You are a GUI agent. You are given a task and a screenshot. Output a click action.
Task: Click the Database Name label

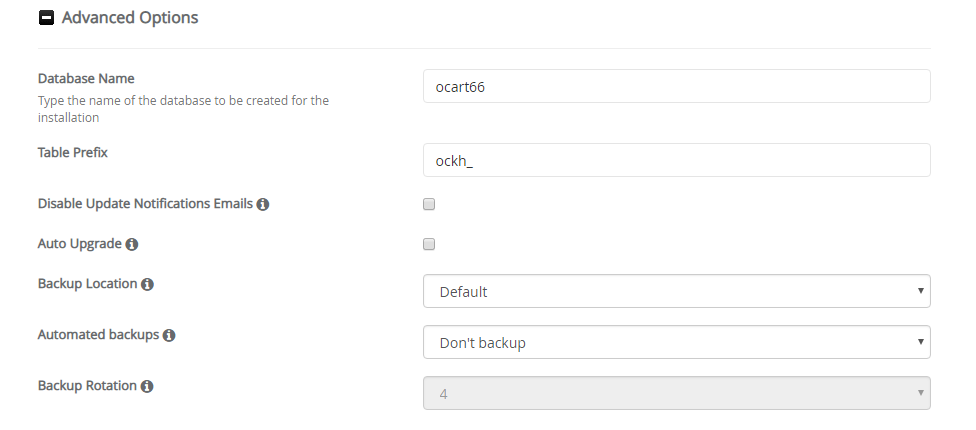[x=86, y=78]
